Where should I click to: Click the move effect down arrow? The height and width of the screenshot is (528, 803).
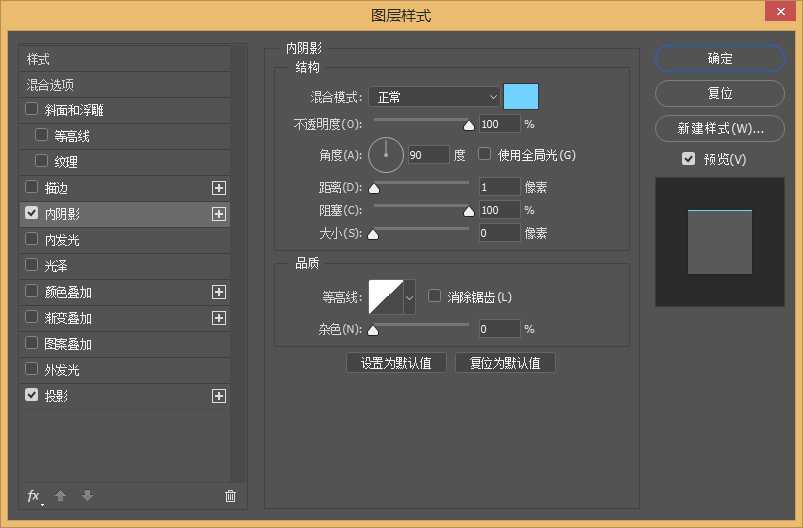point(87,496)
